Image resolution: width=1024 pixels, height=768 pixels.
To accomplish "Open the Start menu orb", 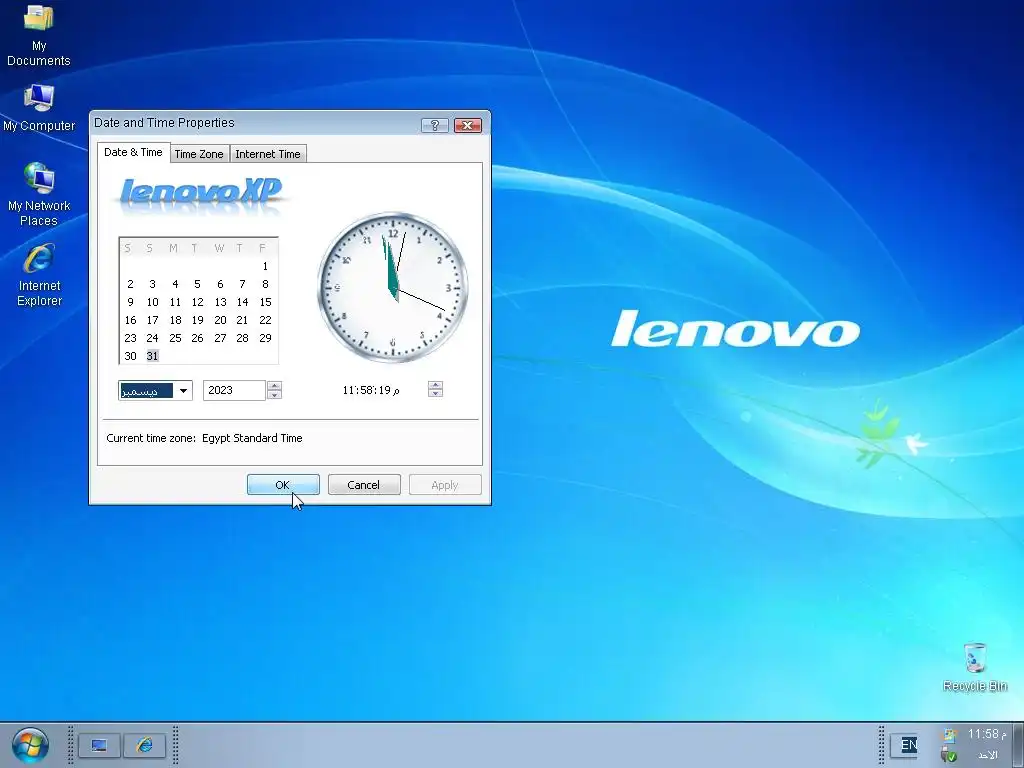I will click(30, 745).
